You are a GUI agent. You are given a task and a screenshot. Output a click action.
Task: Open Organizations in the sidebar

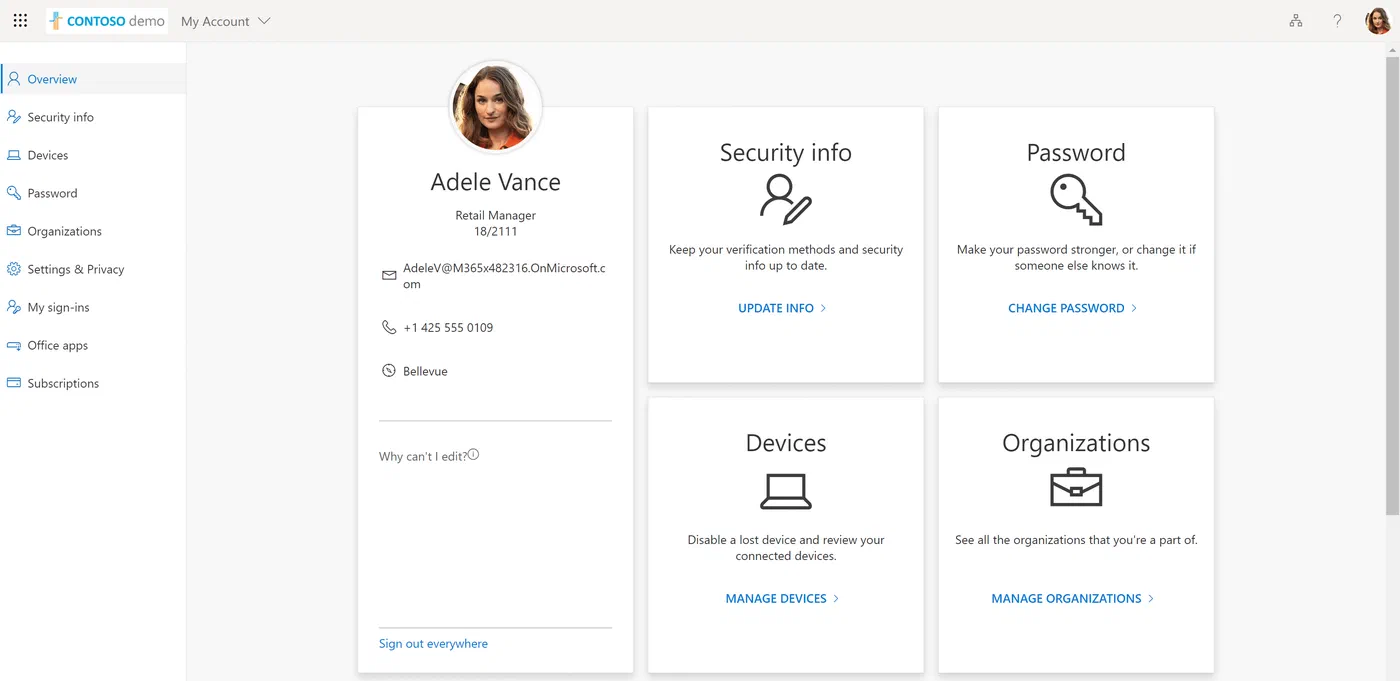(x=93, y=231)
